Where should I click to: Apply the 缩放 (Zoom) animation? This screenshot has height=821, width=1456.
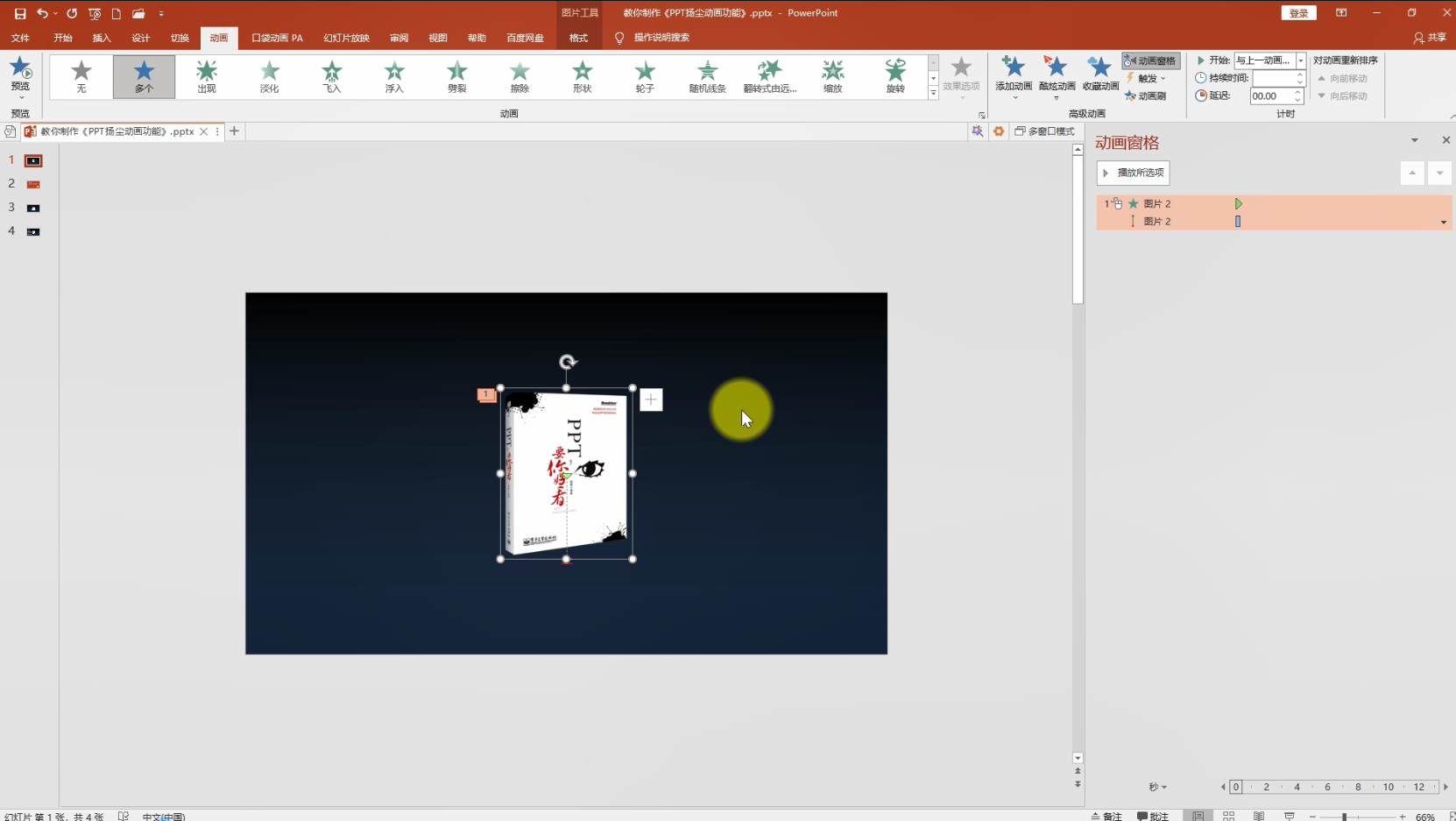(833, 76)
